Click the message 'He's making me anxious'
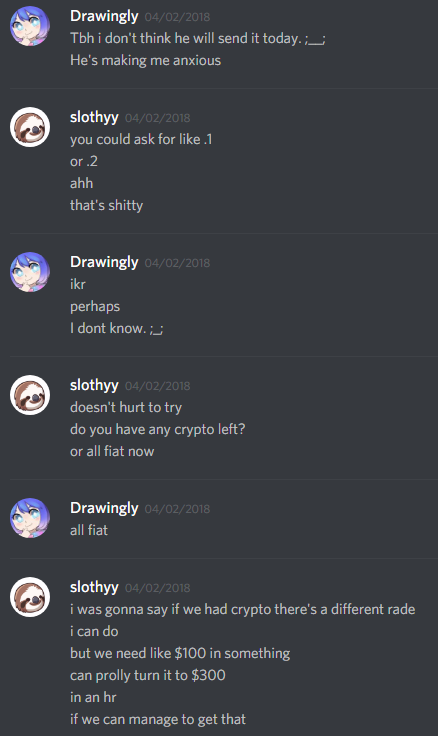This screenshot has height=736, width=438. click(x=146, y=61)
